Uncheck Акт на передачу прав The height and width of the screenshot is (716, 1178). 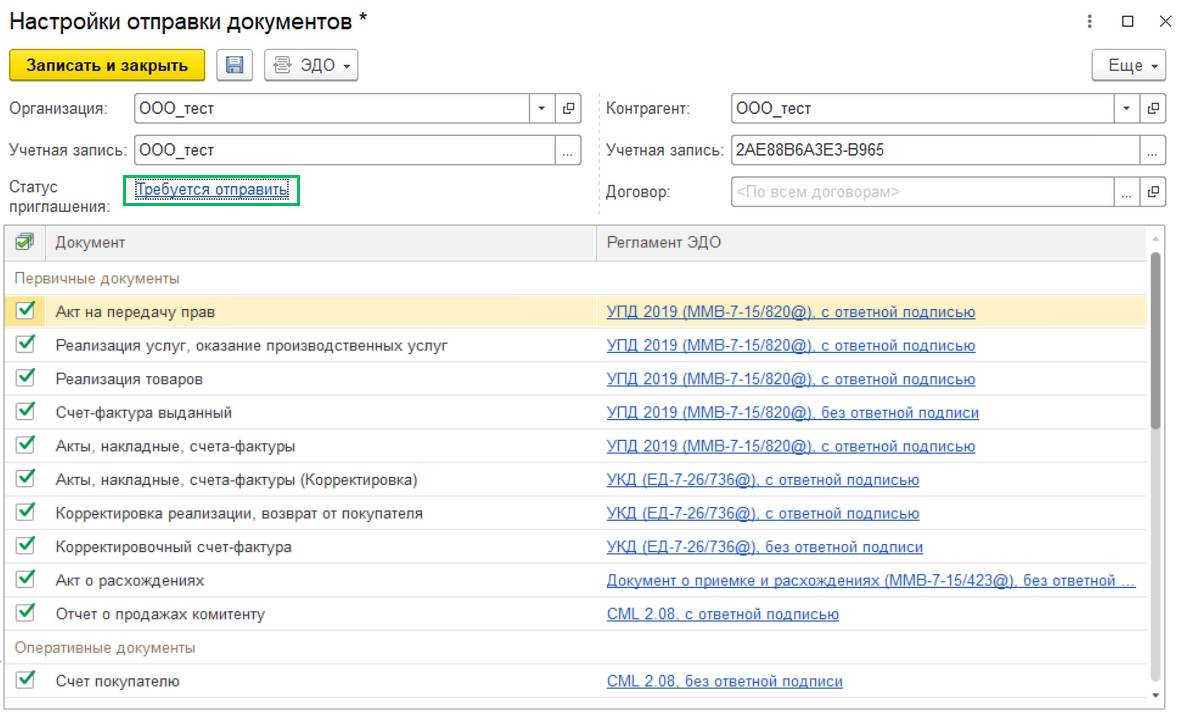pyautogui.click(x=26, y=310)
